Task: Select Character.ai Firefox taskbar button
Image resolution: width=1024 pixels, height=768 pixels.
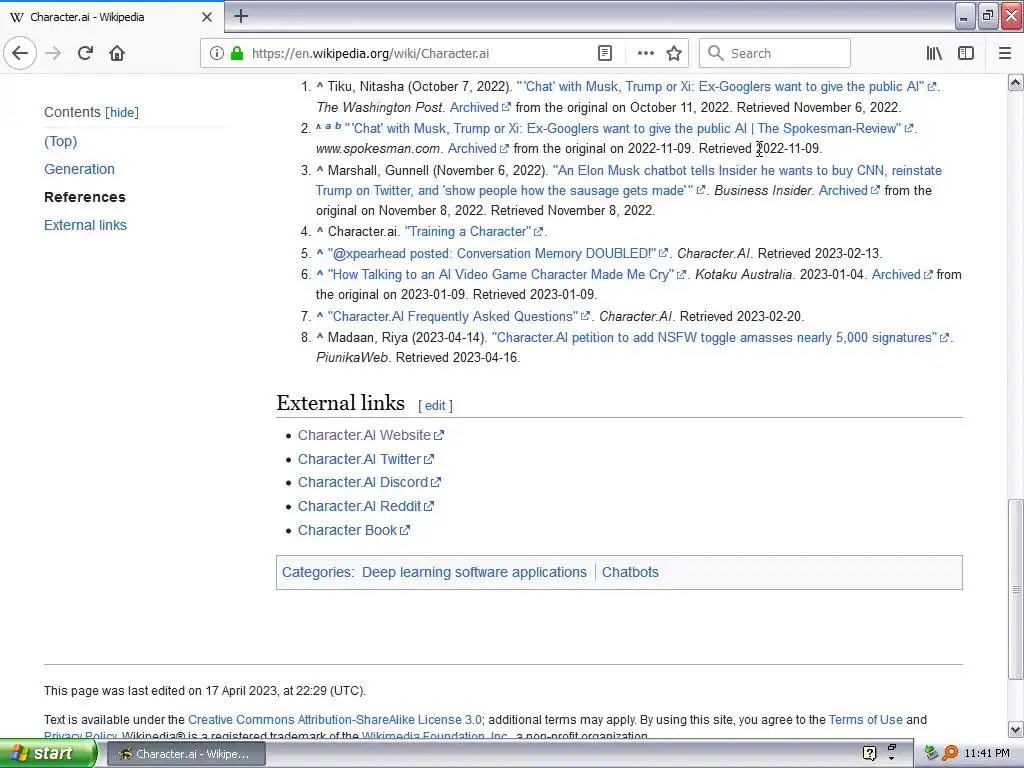Action: [187, 754]
